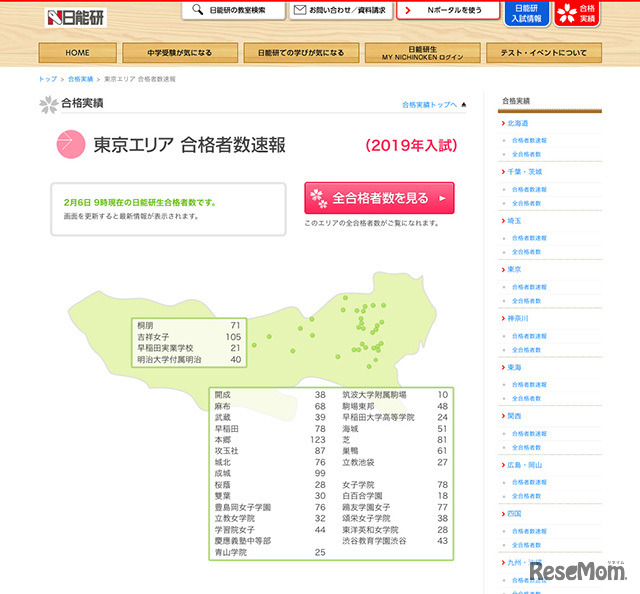Click 明治大学付属明治 row
This screenshot has height=594, width=640.
point(189,359)
